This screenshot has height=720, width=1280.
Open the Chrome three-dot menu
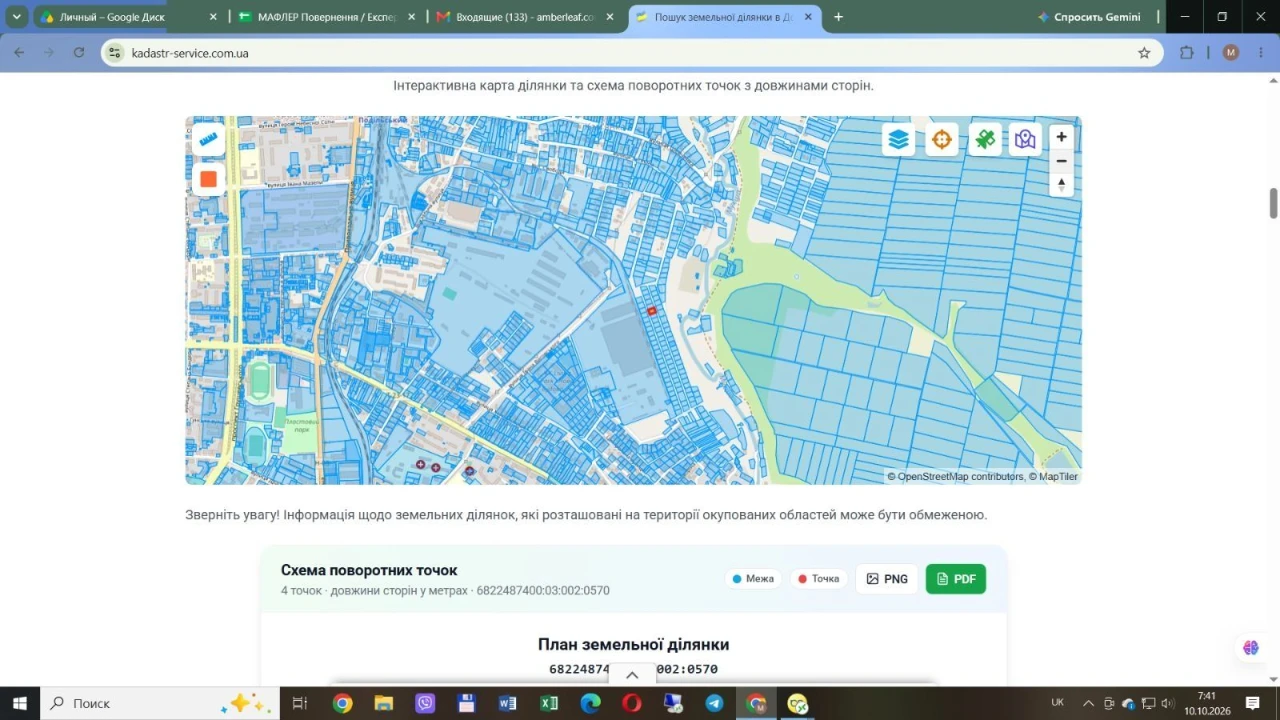pyautogui.click(x=1261, y=53)
